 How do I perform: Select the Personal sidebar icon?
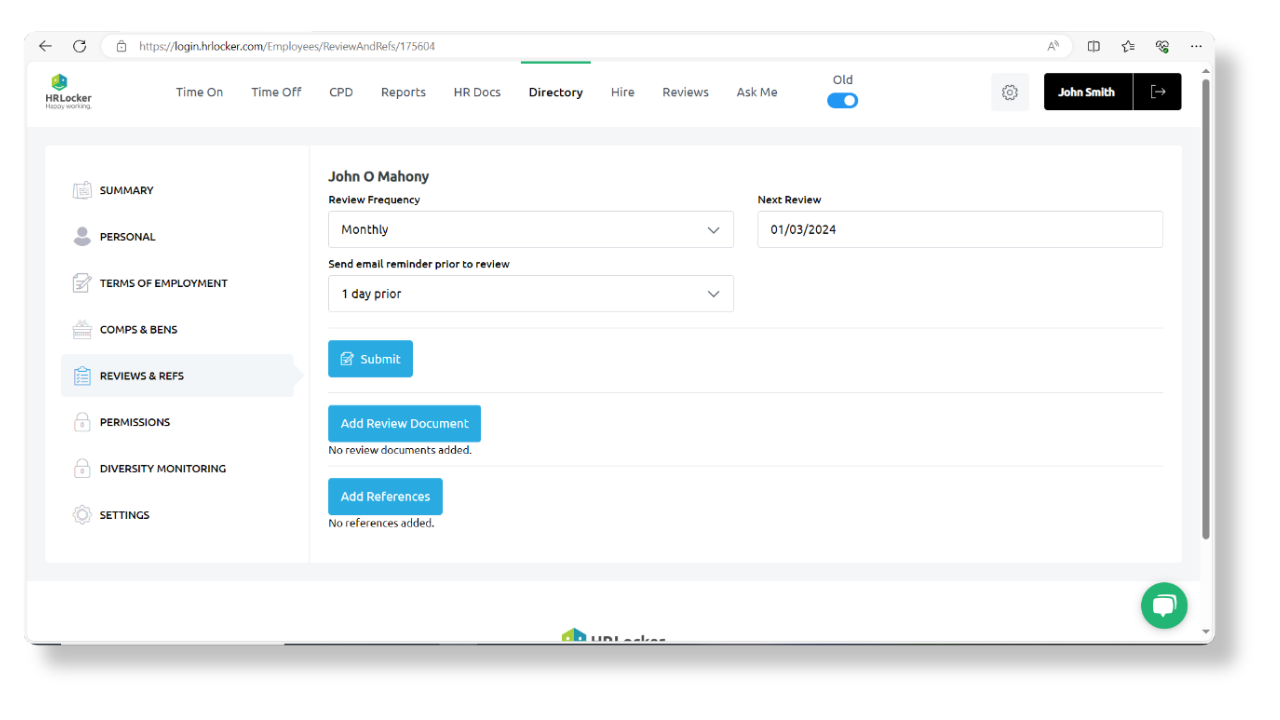pos(82,236)
